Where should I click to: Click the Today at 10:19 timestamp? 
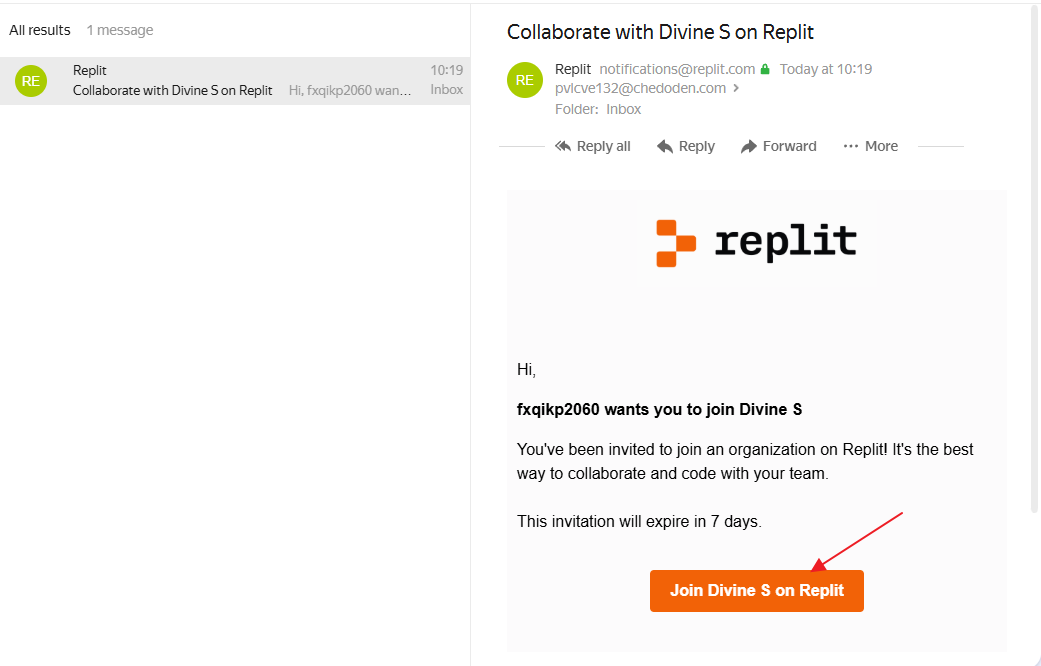point(826,69)
